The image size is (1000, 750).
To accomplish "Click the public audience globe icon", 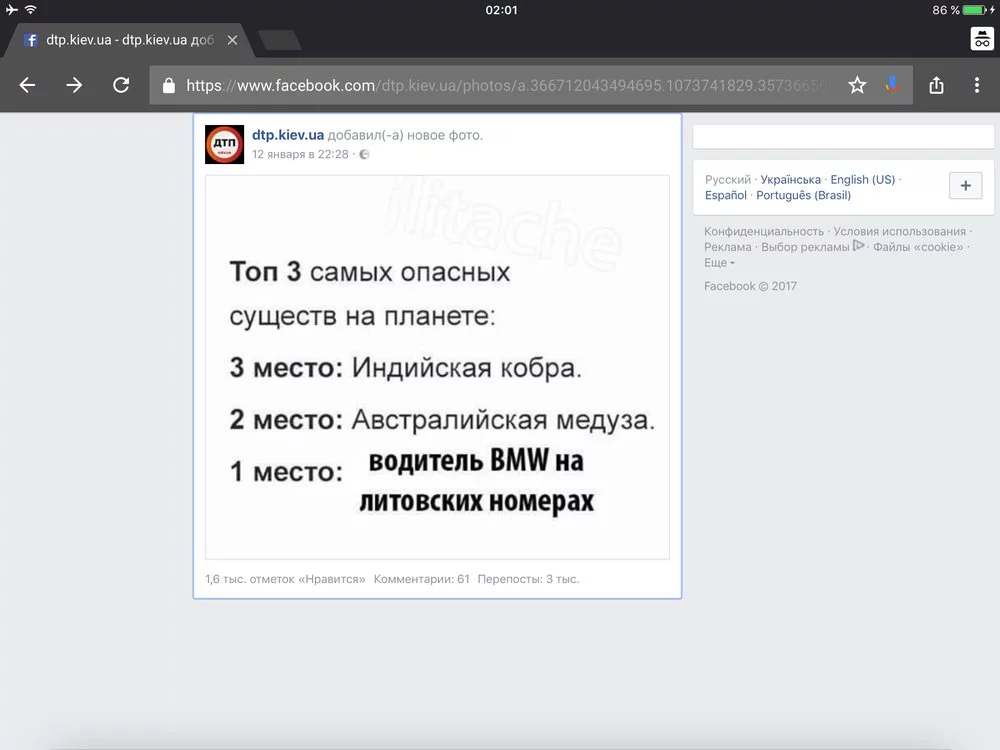I will pyautogui.click(x=364, y=154).
